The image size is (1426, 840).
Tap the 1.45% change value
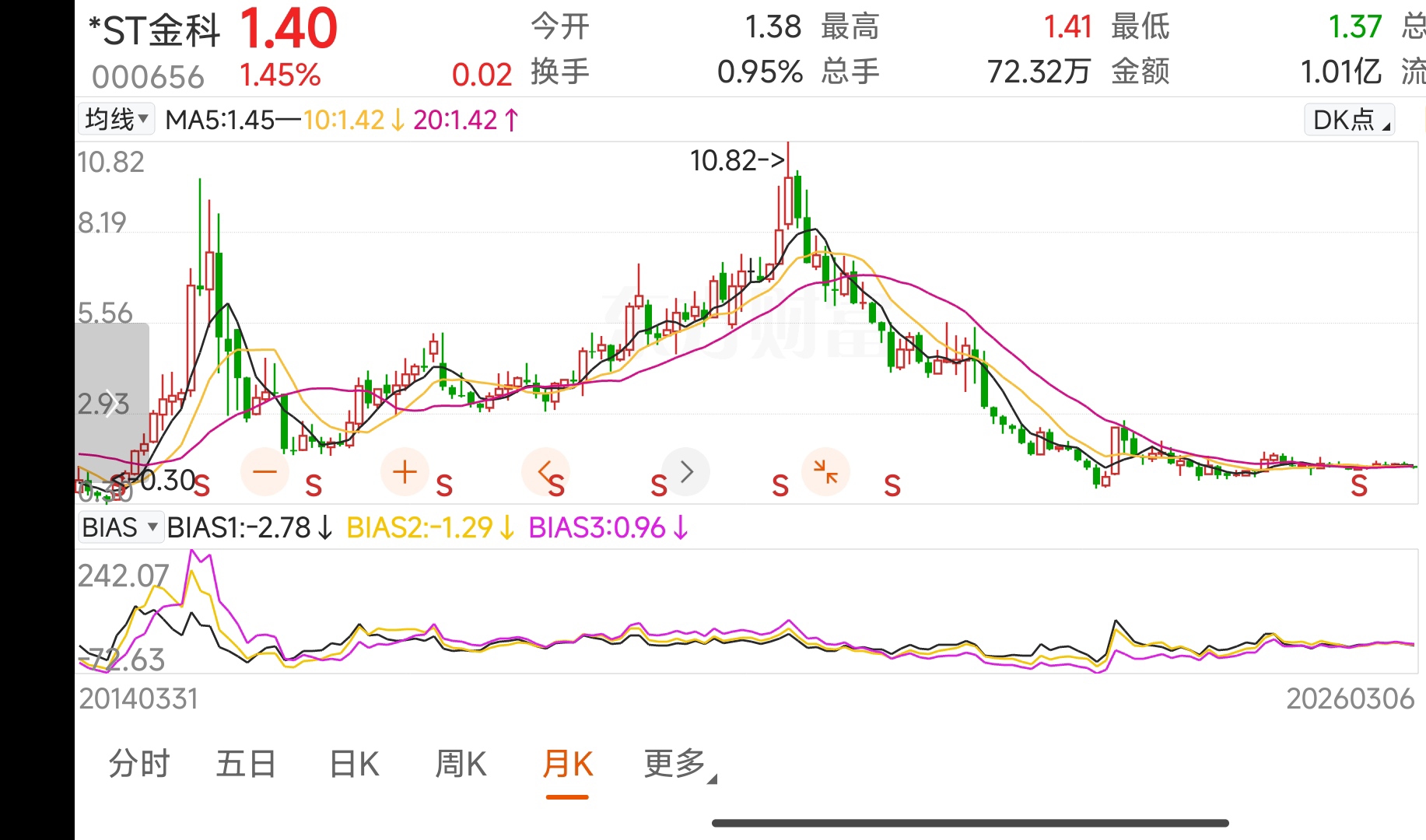(280, 75)
